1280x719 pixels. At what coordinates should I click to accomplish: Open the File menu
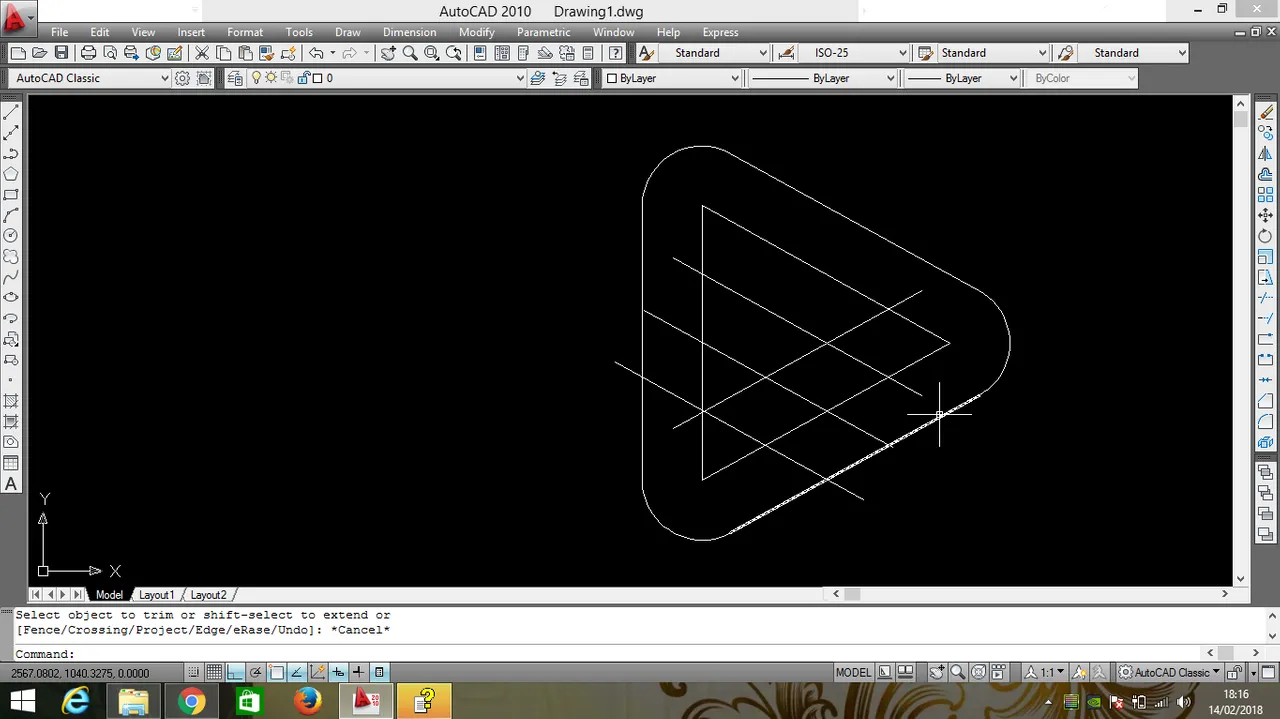[60, 32]
